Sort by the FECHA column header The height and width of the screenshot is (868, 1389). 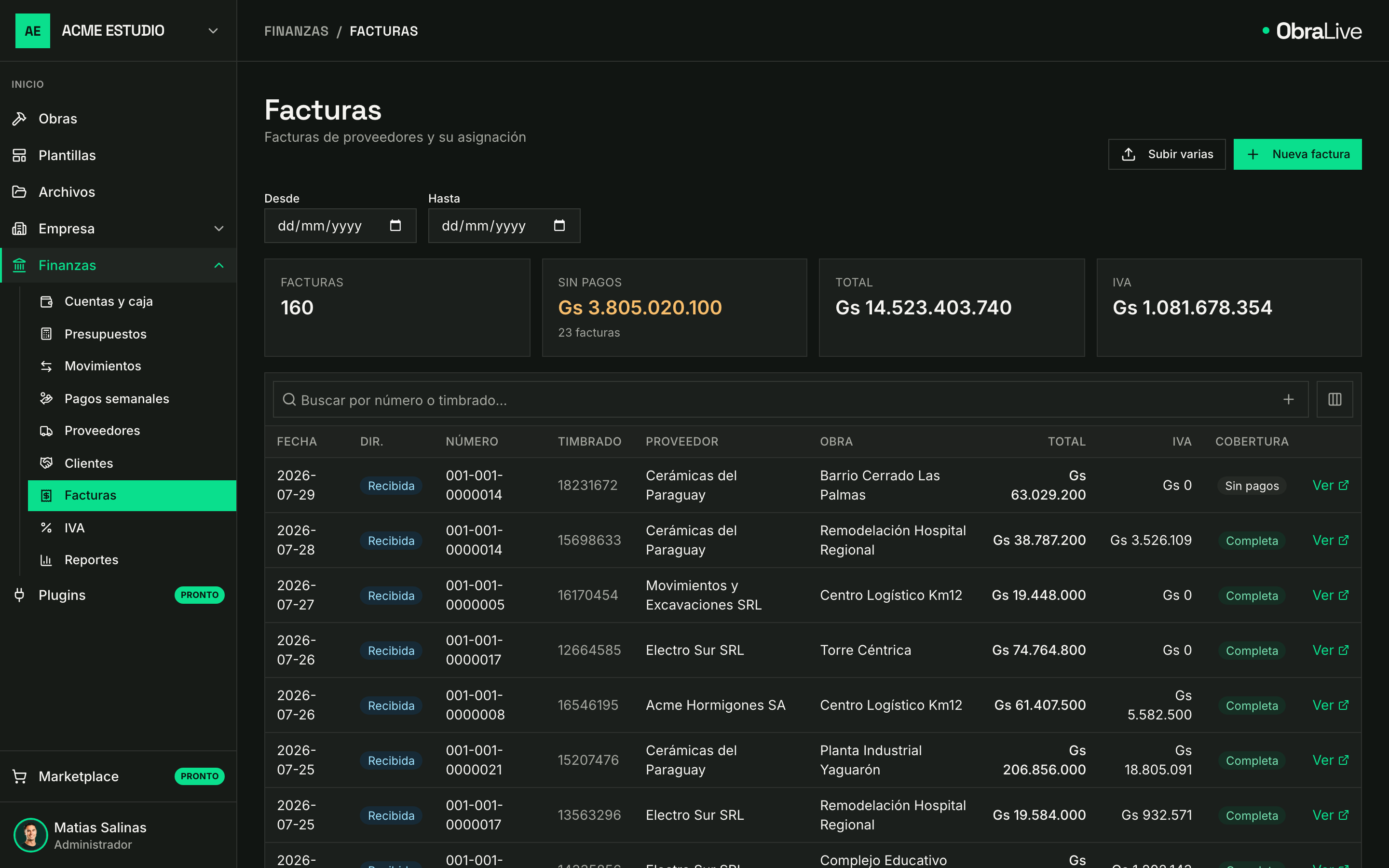(x=297, y=441)
